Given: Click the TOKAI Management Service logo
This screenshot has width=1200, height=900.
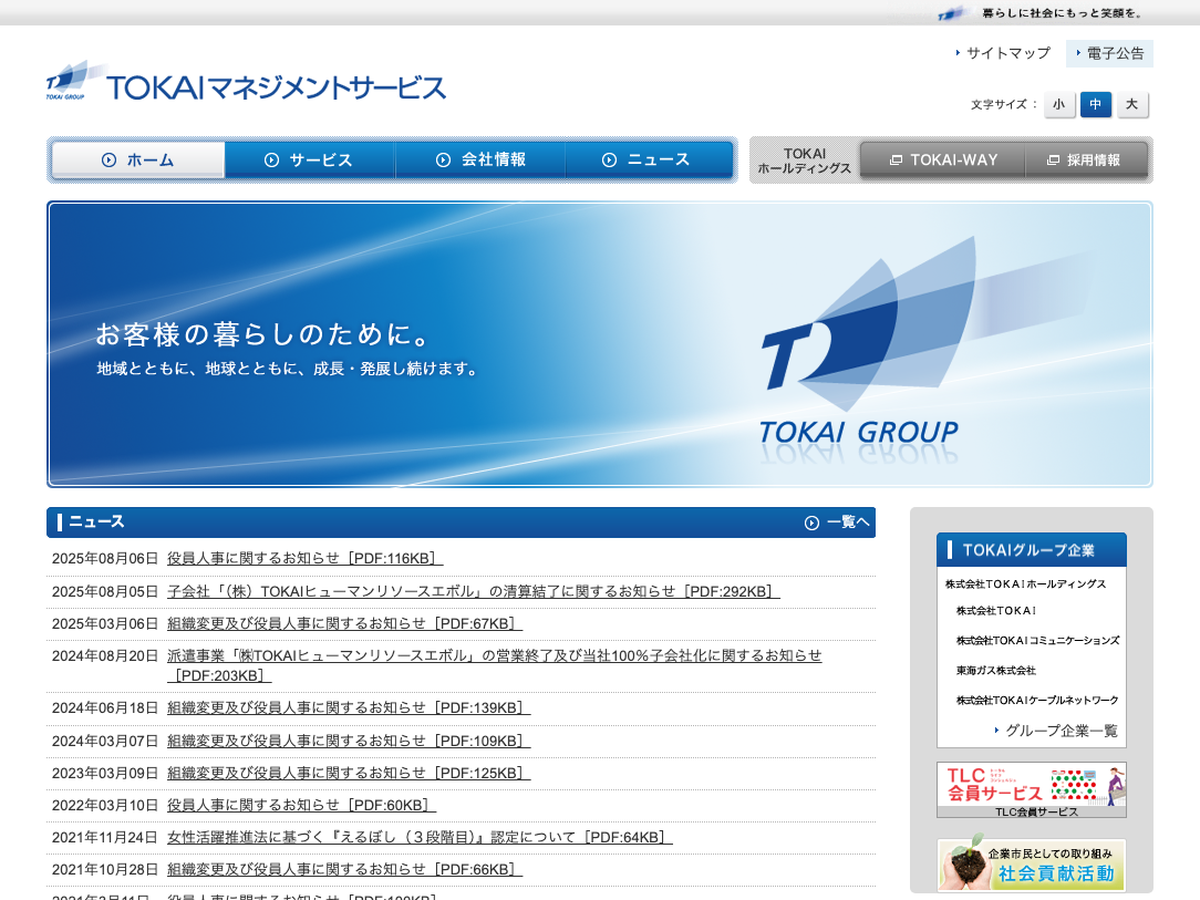Looking at the screenshot, I should [x=246, y=82].
